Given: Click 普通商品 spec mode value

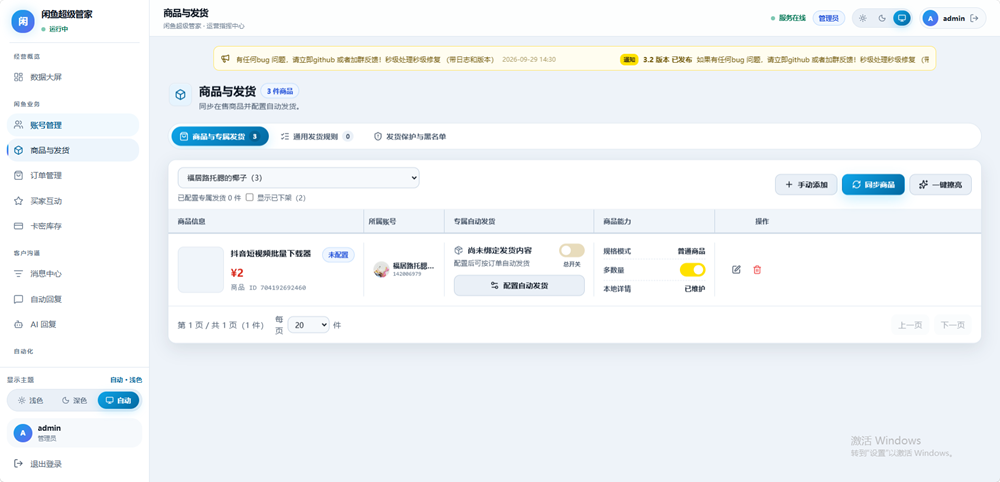Looking at the screenshot, I should [x=691, y=251].
